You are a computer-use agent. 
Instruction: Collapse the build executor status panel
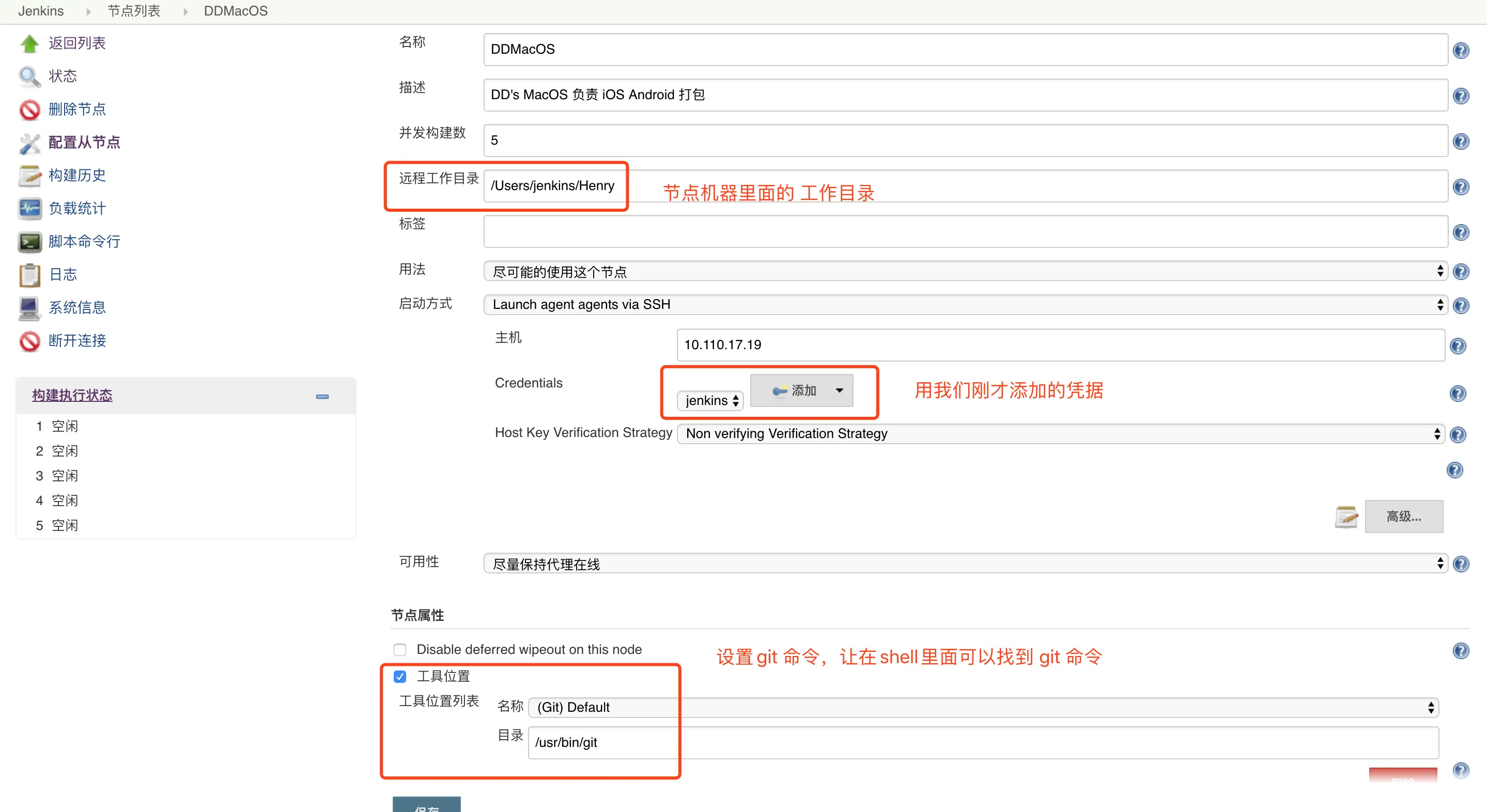pyautogui.click(x=322, y=397)
